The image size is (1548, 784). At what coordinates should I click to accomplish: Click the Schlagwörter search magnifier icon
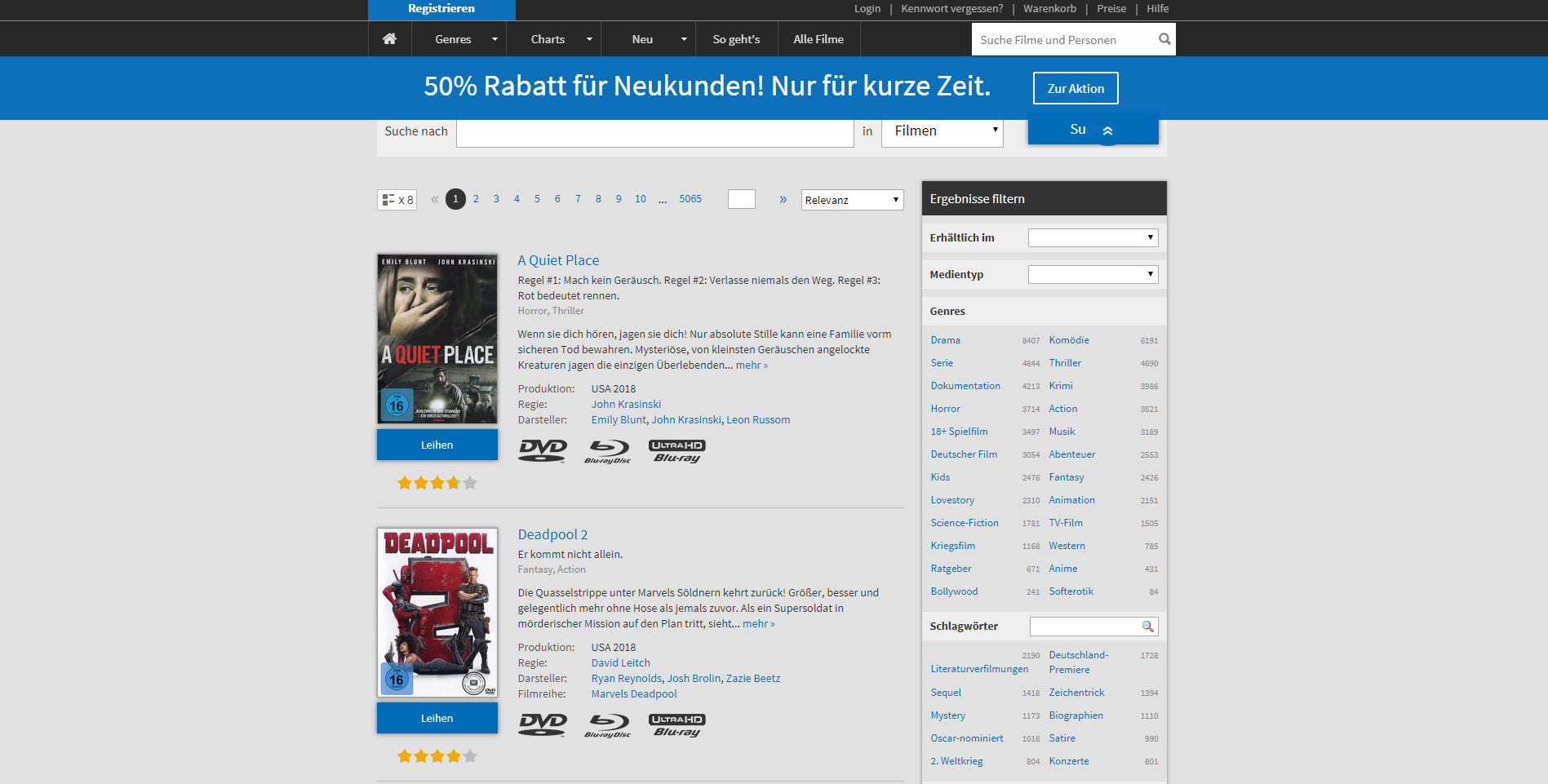1148,627
